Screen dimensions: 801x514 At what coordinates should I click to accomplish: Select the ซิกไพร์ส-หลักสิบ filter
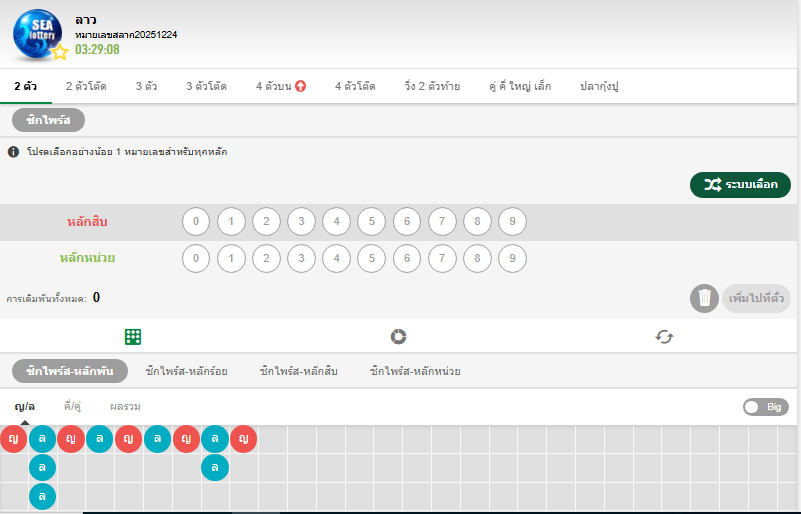tap(299, 371)
